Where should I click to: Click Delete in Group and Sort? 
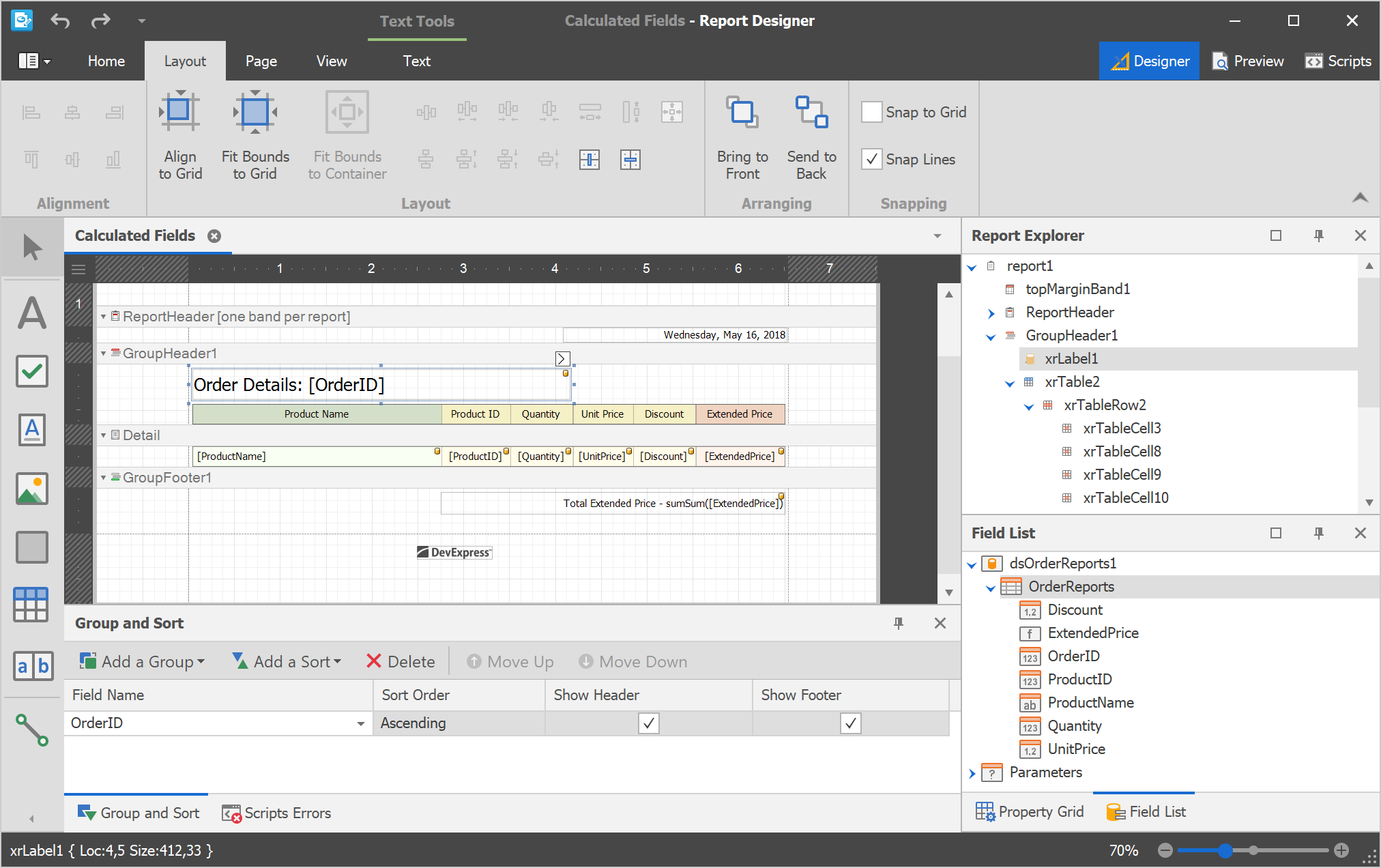point(401,661)
